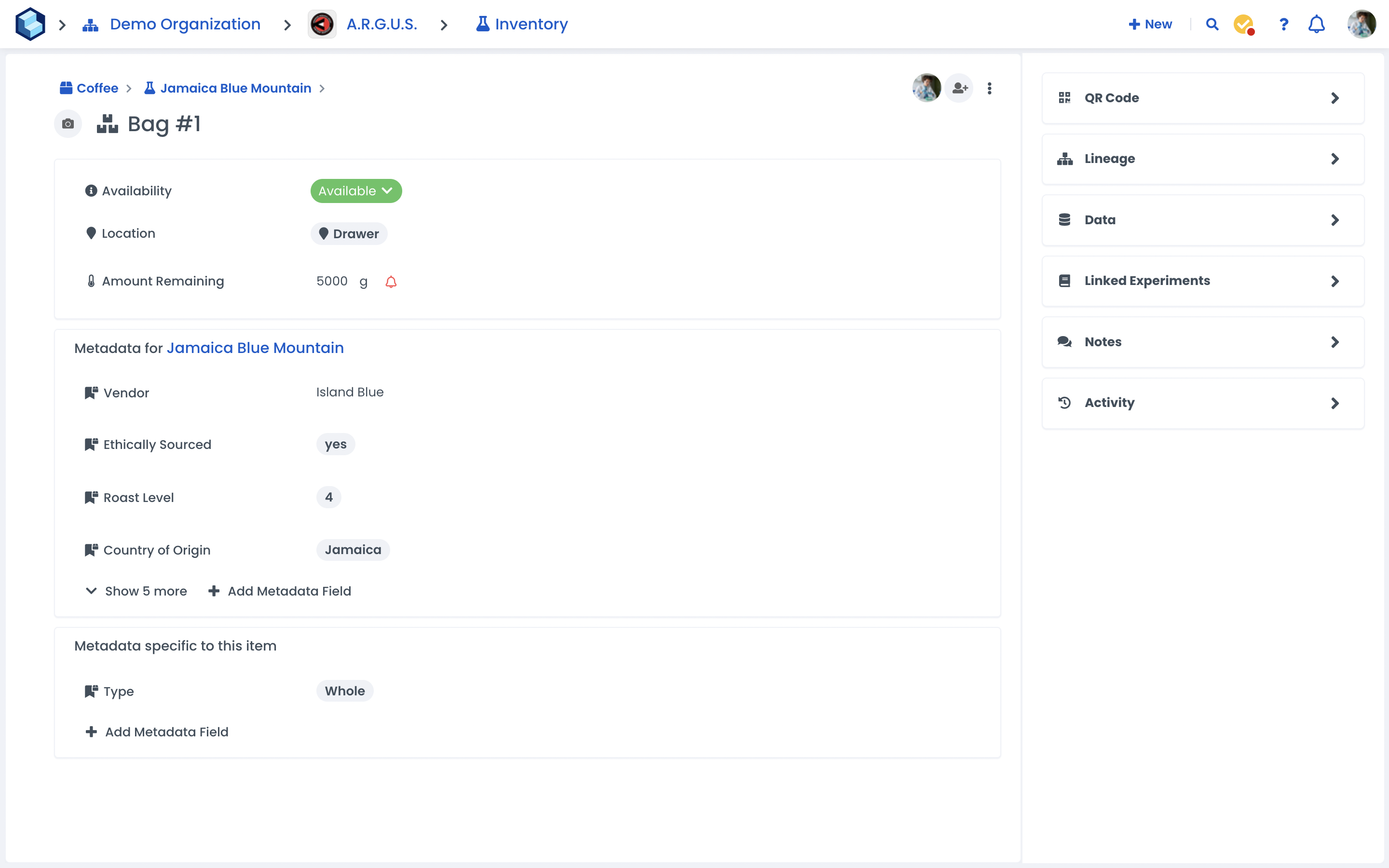Click the + New button

[x=1150, y=24]
